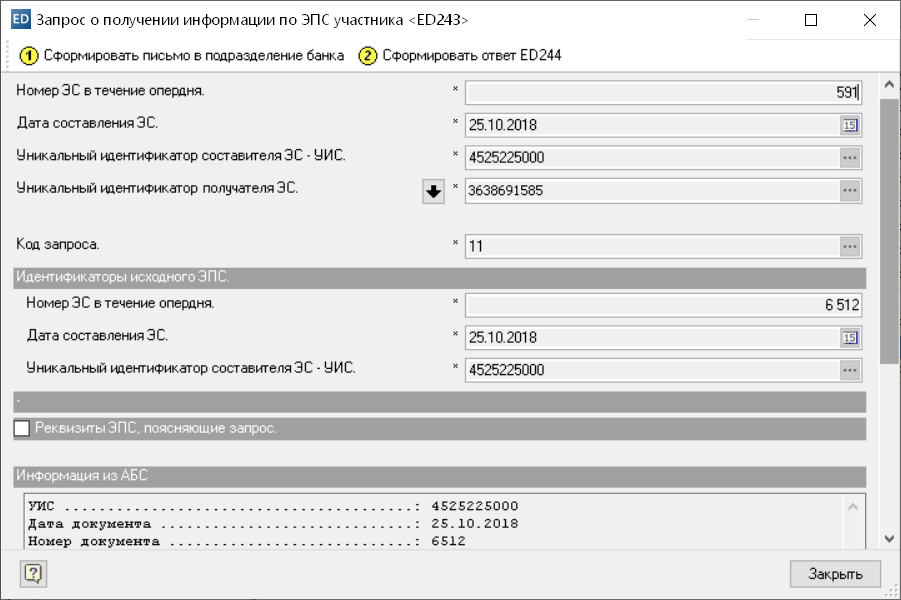Click scroll-down arrow in Информация из АБС box

coord(854,539)
